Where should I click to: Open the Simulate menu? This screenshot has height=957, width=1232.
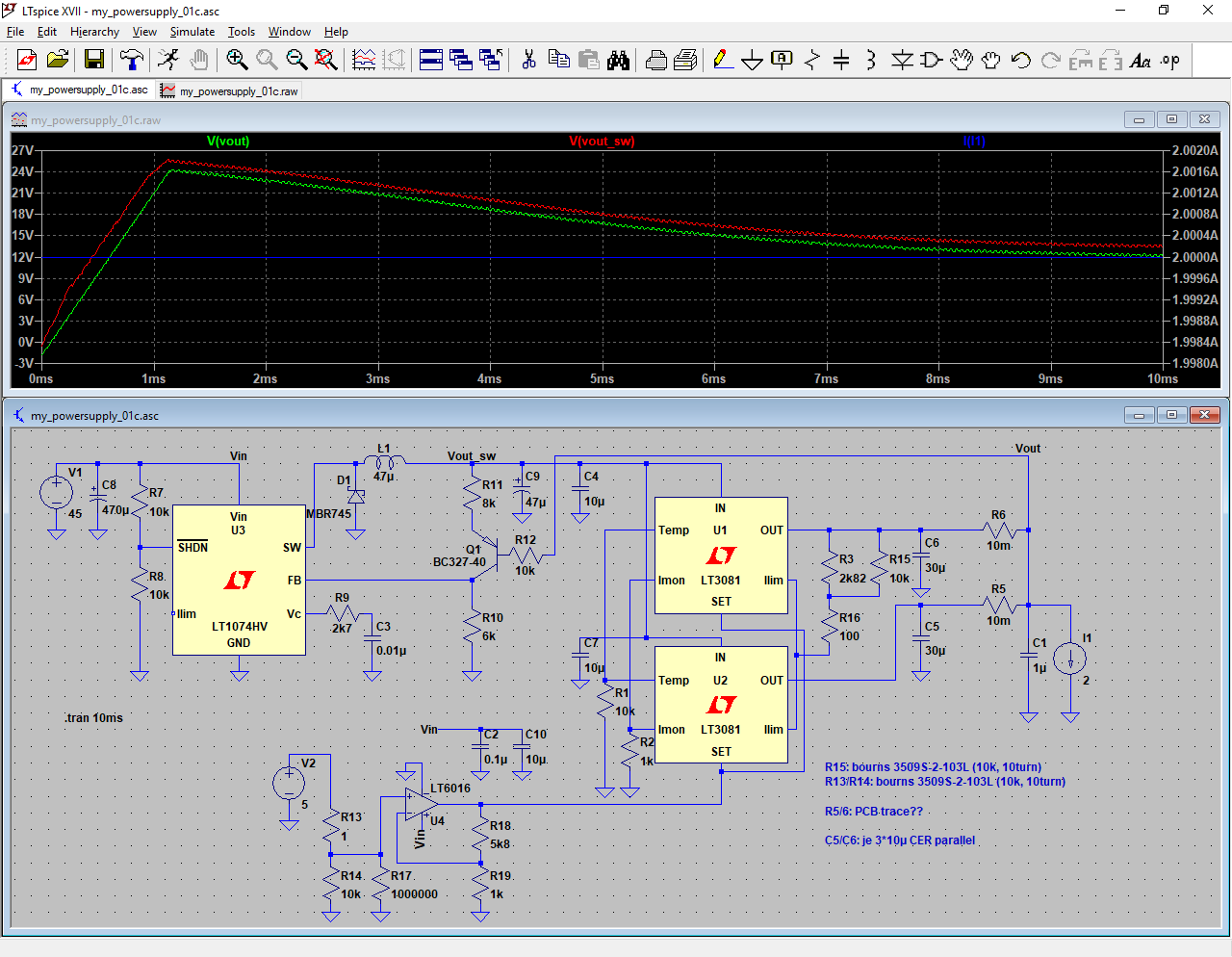click(x=192, y=32)
